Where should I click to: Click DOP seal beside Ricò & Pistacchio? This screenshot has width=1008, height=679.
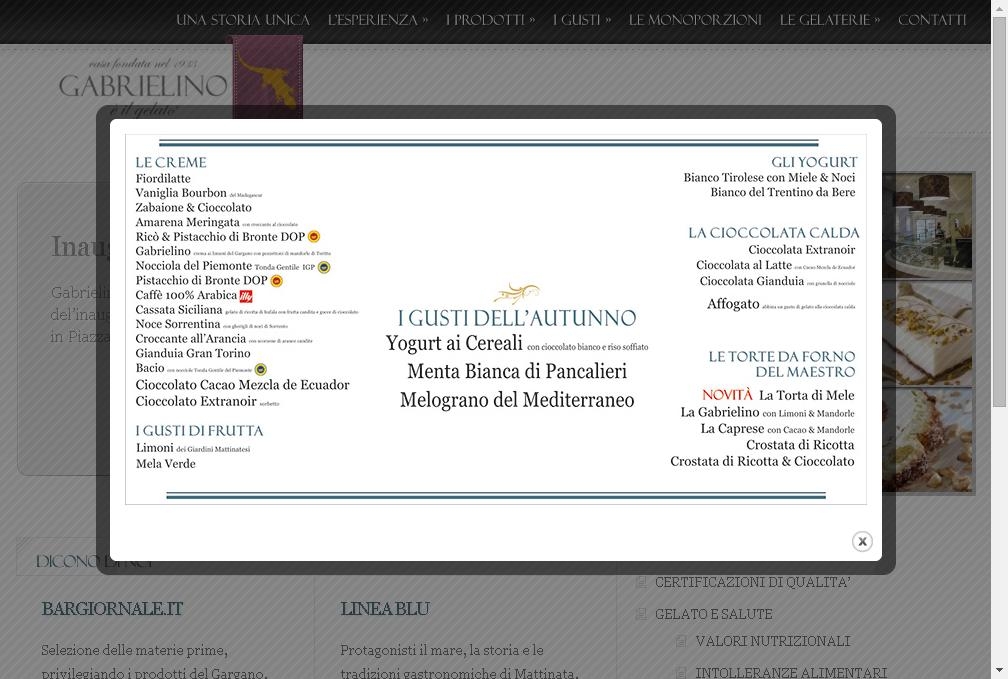(314, 237)
